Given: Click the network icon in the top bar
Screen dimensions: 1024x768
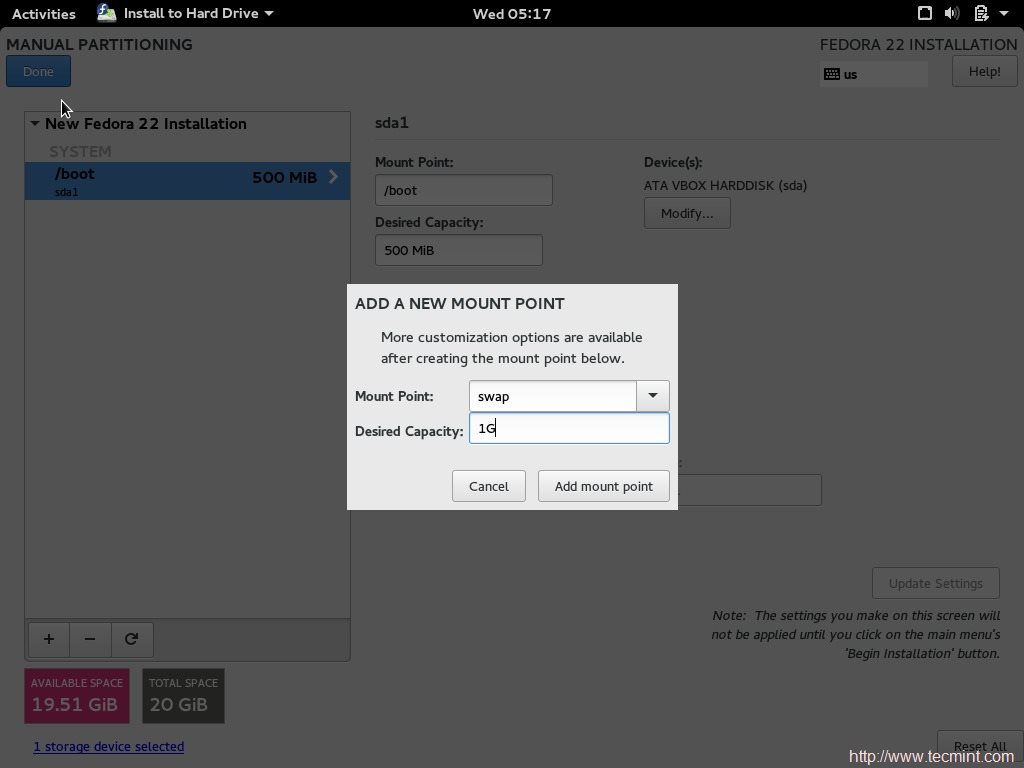Looking at the screenshot, I should 925,13.
